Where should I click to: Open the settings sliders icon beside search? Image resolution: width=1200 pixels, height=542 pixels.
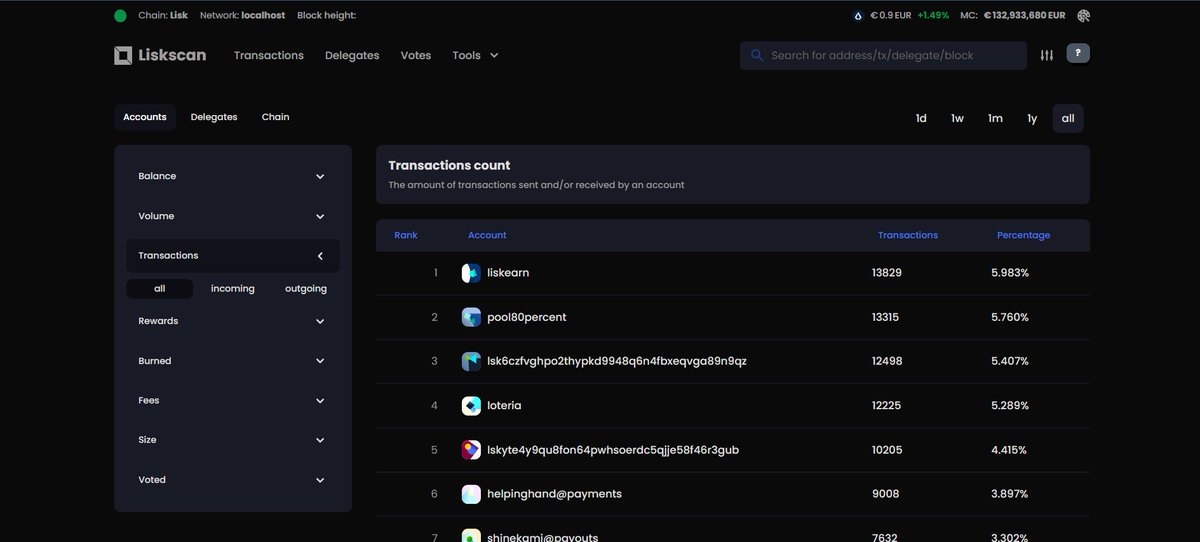[x=1047, y=55]
